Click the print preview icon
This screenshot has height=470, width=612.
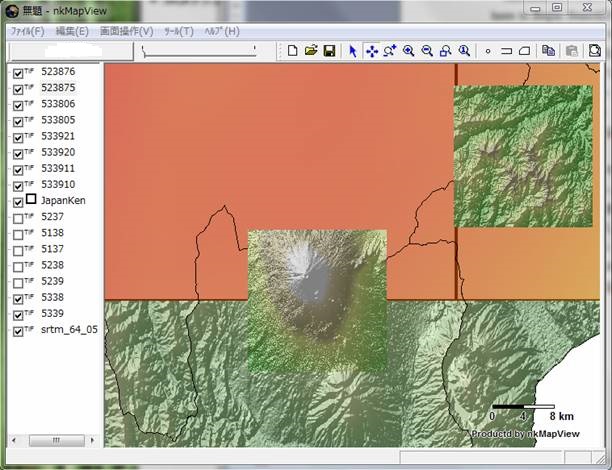tap(594, 51)
